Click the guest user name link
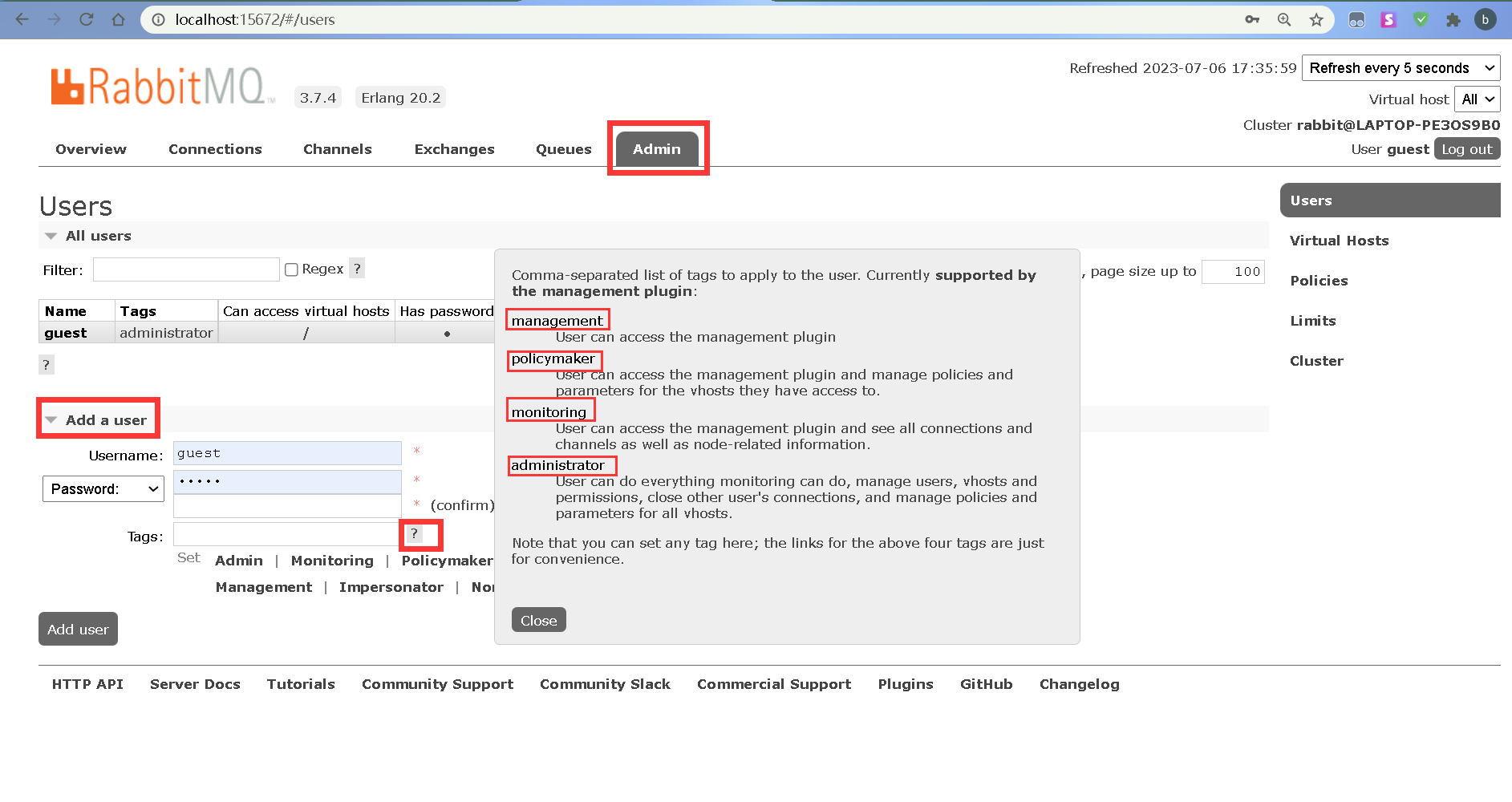The image size is (1512, 802). coord(66,333)
